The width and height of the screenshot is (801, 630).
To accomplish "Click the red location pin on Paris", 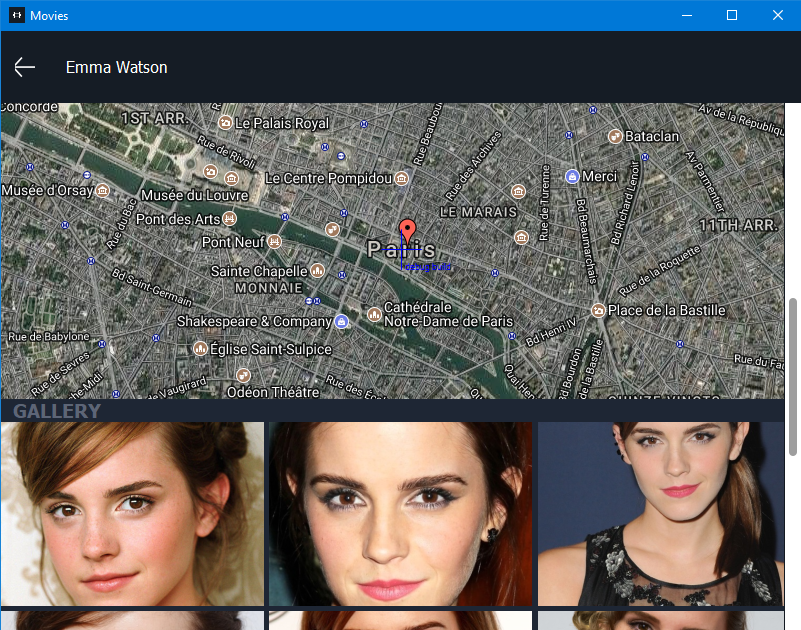I will click(407, 230).
